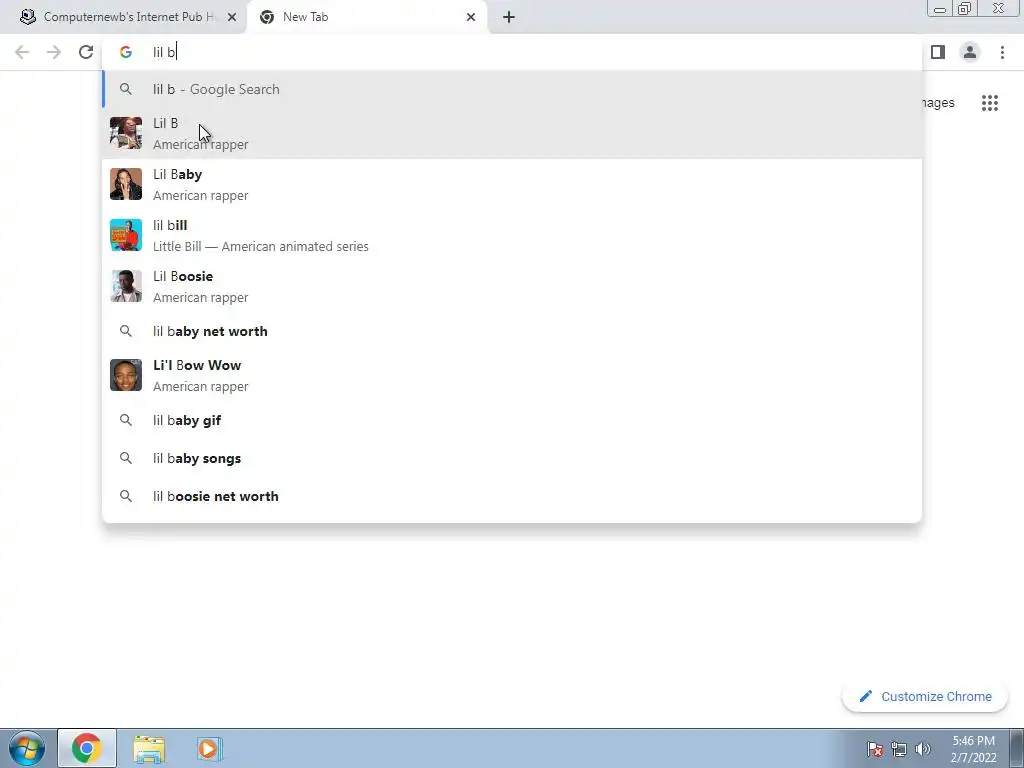This screenshot has height=768, width=1024.
Task: Click the Little Bill thumbnail image
Action: coord(126,235)
